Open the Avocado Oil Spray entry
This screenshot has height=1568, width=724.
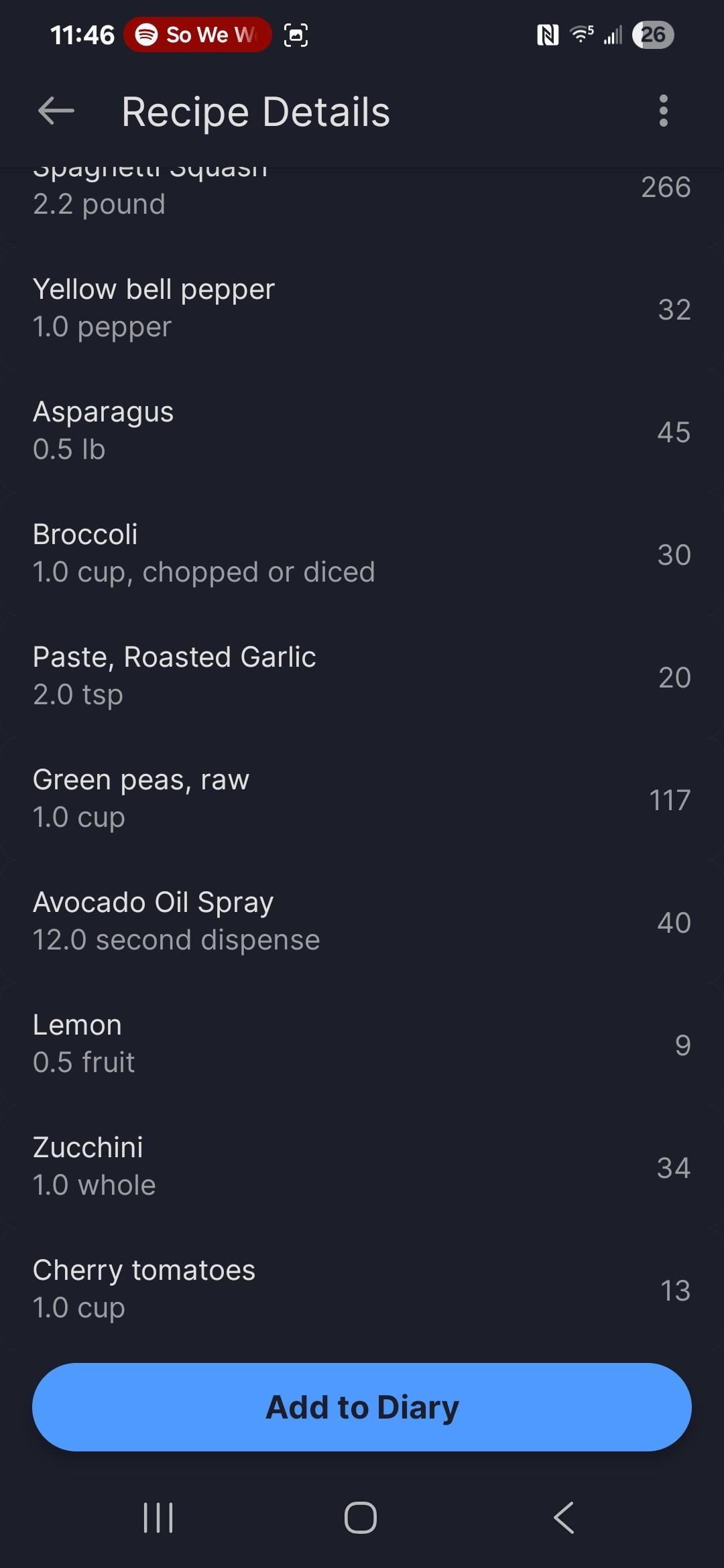(x=362, y=921)
